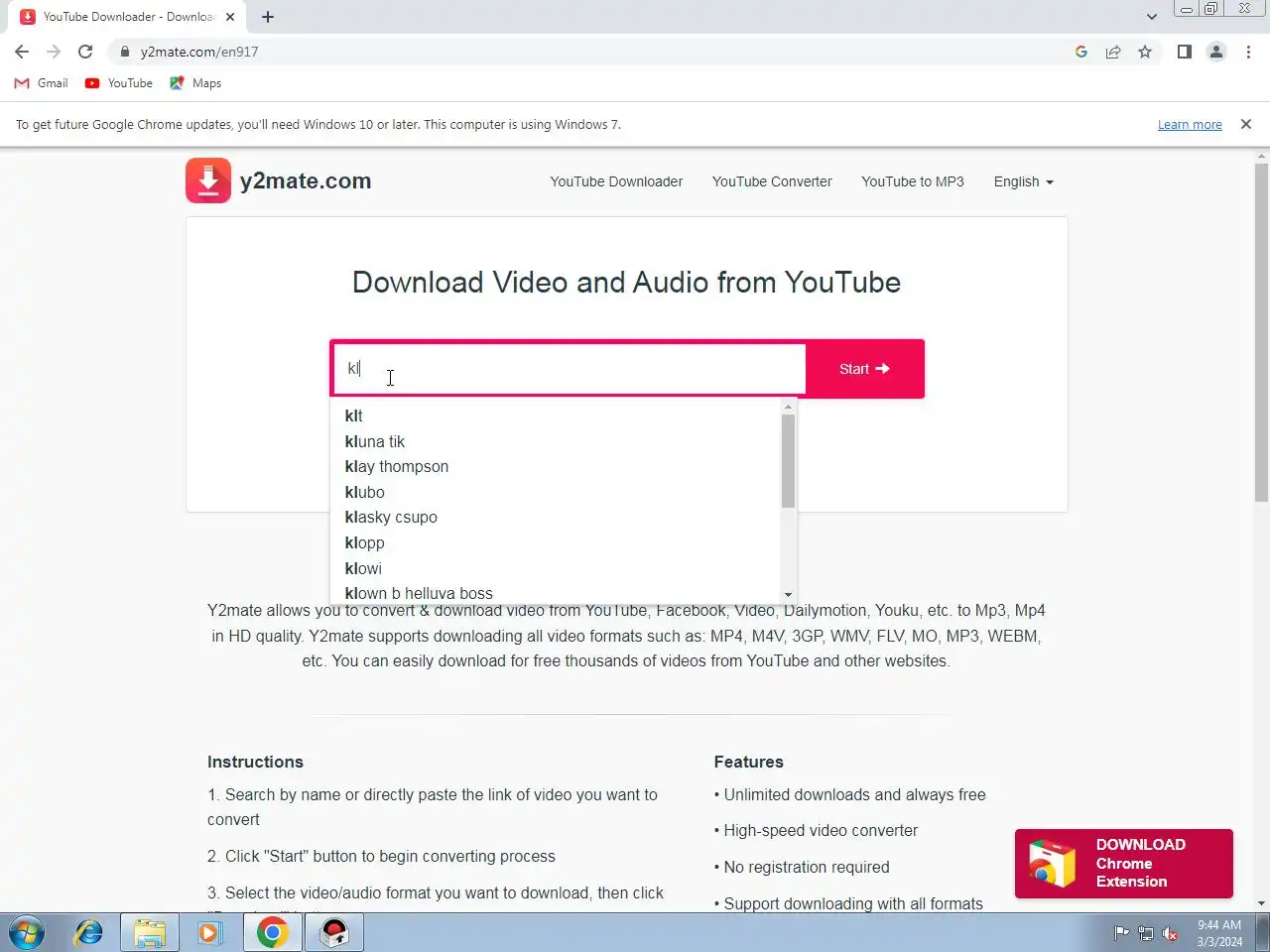Click the site padlock icon

124,52
